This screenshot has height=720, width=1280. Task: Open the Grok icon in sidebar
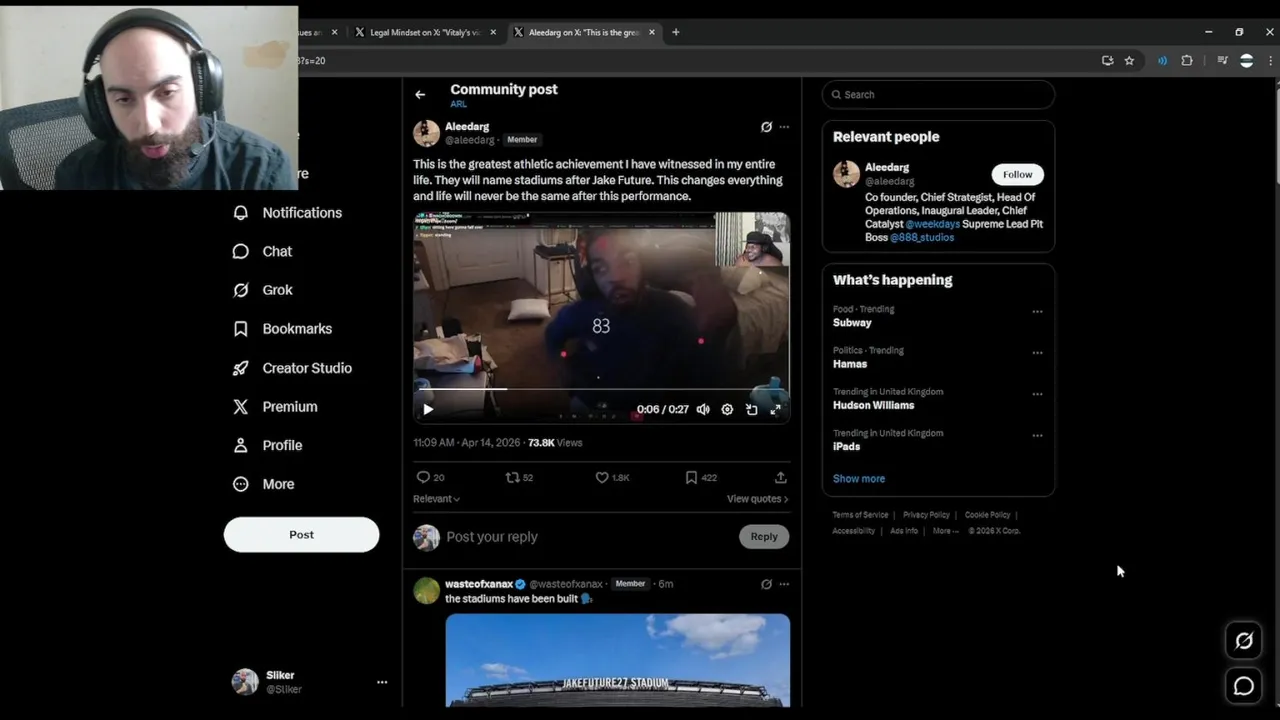(240, 290)
